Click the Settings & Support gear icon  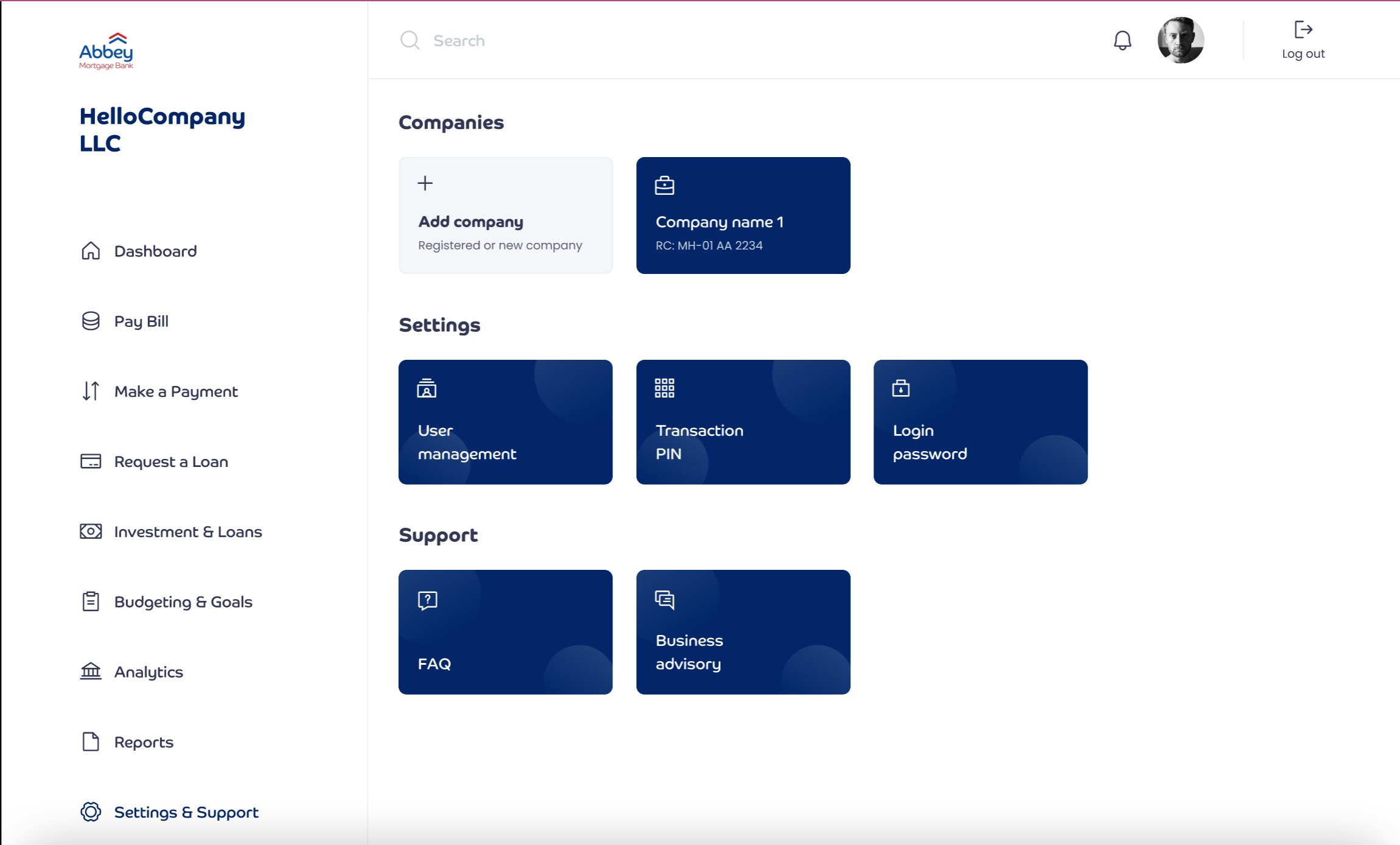(x=91, y=812)
